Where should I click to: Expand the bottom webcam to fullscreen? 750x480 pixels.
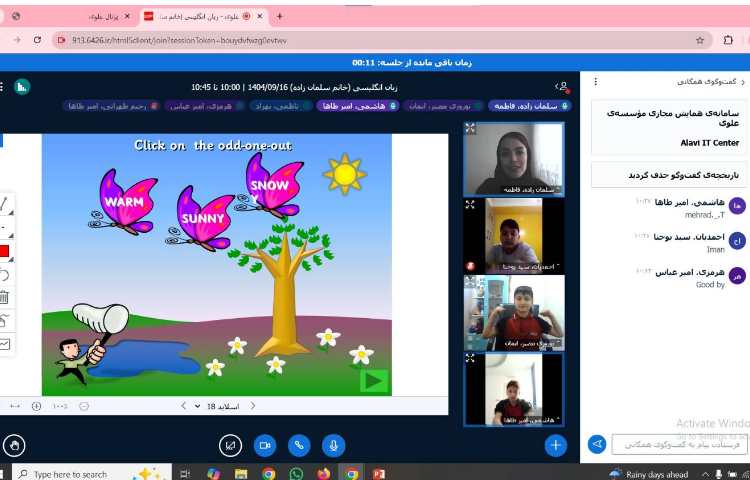[470, 358]
